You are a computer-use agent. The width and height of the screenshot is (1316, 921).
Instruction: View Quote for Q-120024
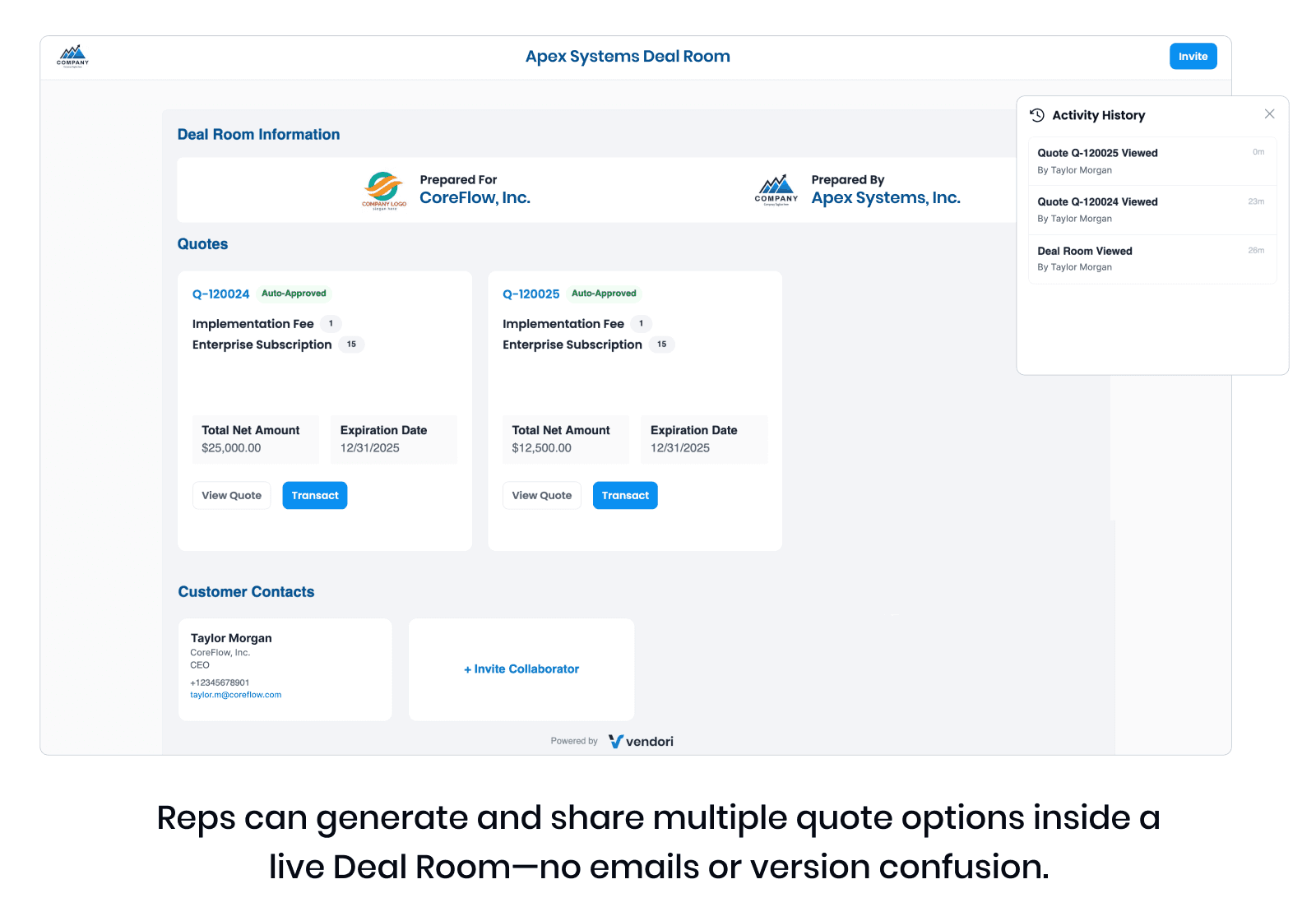pos(231,496)
